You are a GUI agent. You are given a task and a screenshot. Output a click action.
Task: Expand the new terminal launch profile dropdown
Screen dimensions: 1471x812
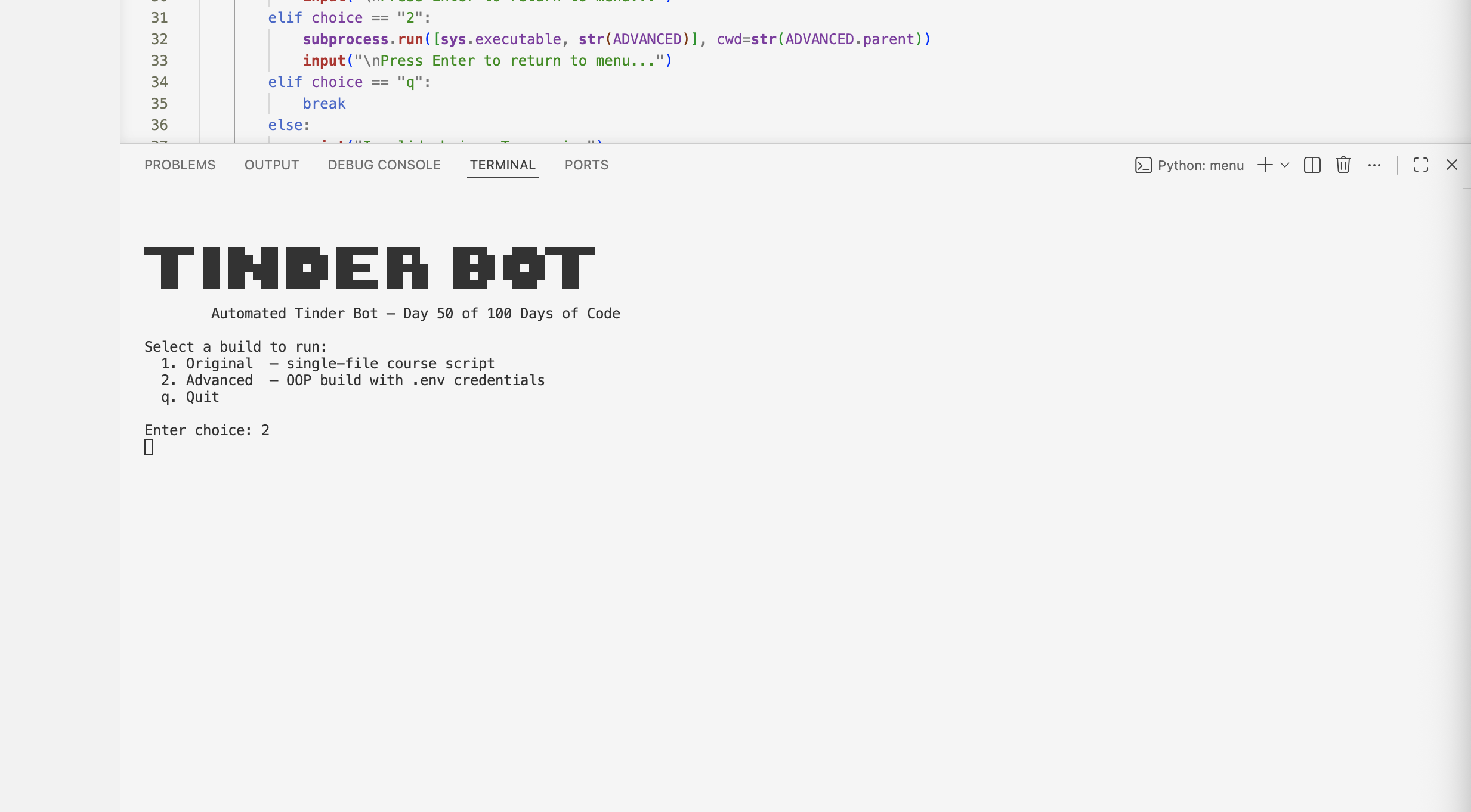click(1285, 165)
